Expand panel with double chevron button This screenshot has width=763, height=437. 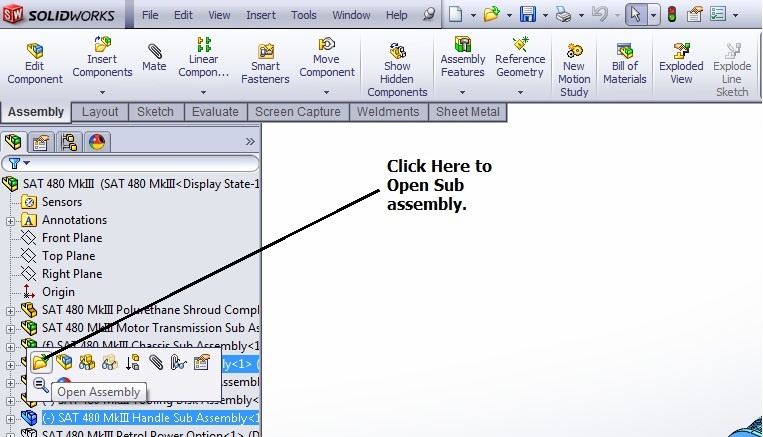pos(250,142)
